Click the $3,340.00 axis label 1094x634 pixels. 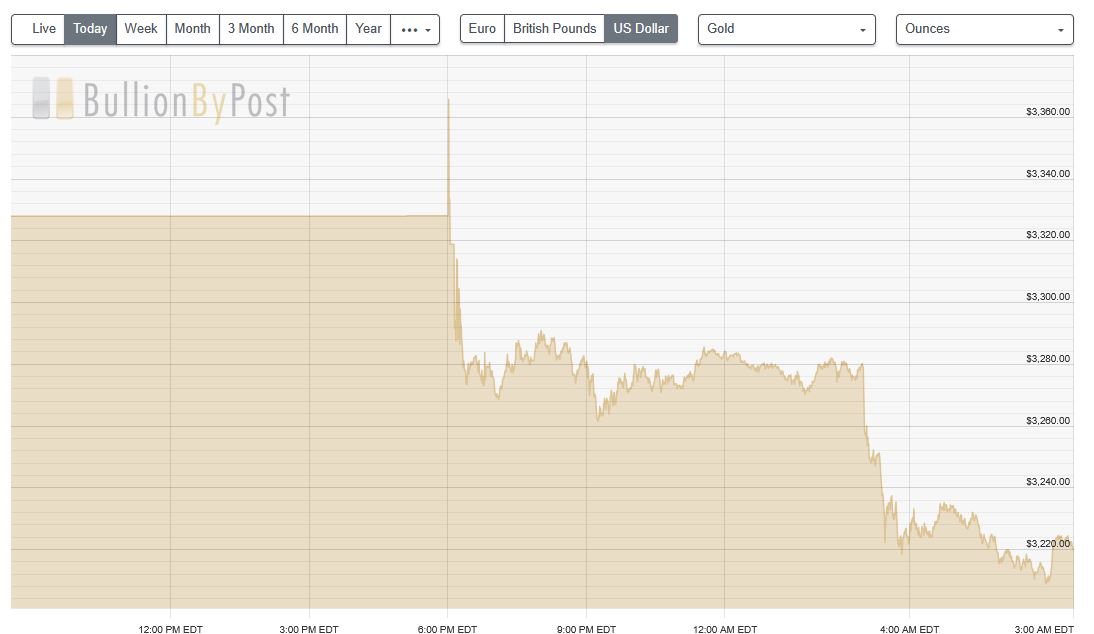(1047, 174)
